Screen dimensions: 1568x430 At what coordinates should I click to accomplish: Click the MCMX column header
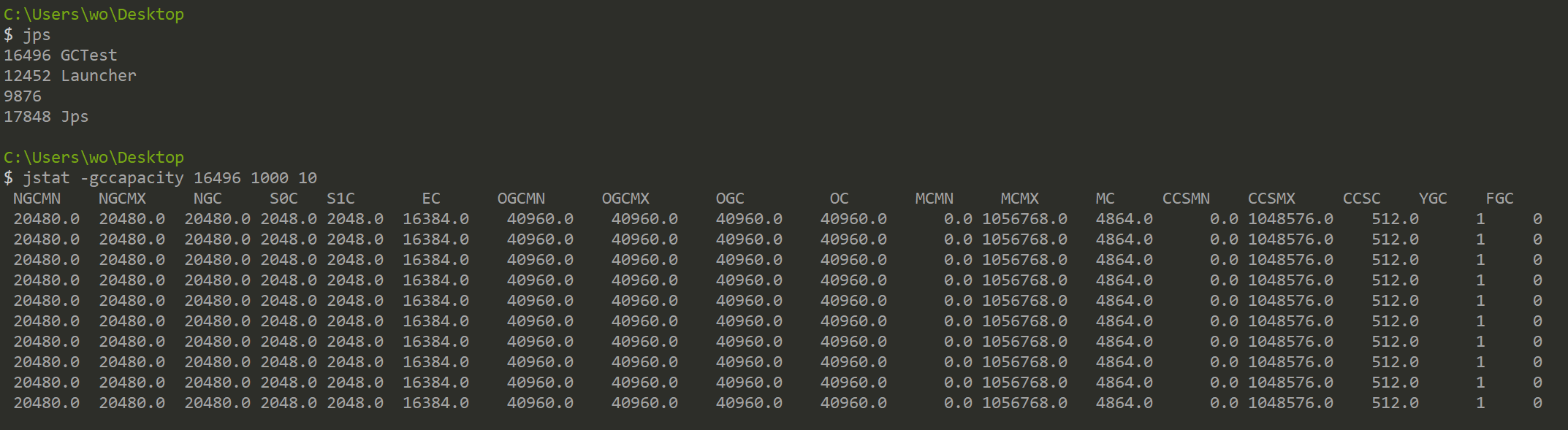tap(1019, 199)
